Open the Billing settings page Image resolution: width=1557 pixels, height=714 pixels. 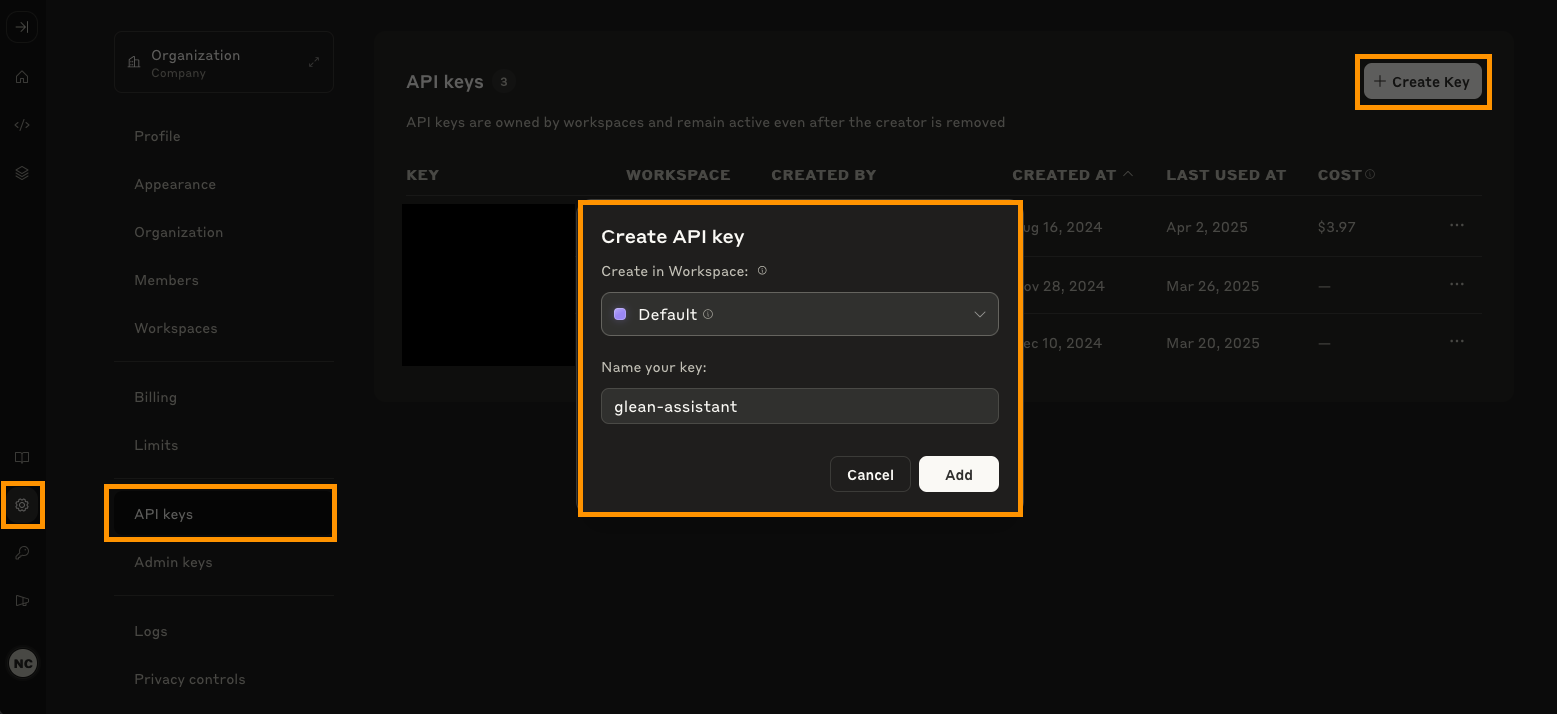155,397
